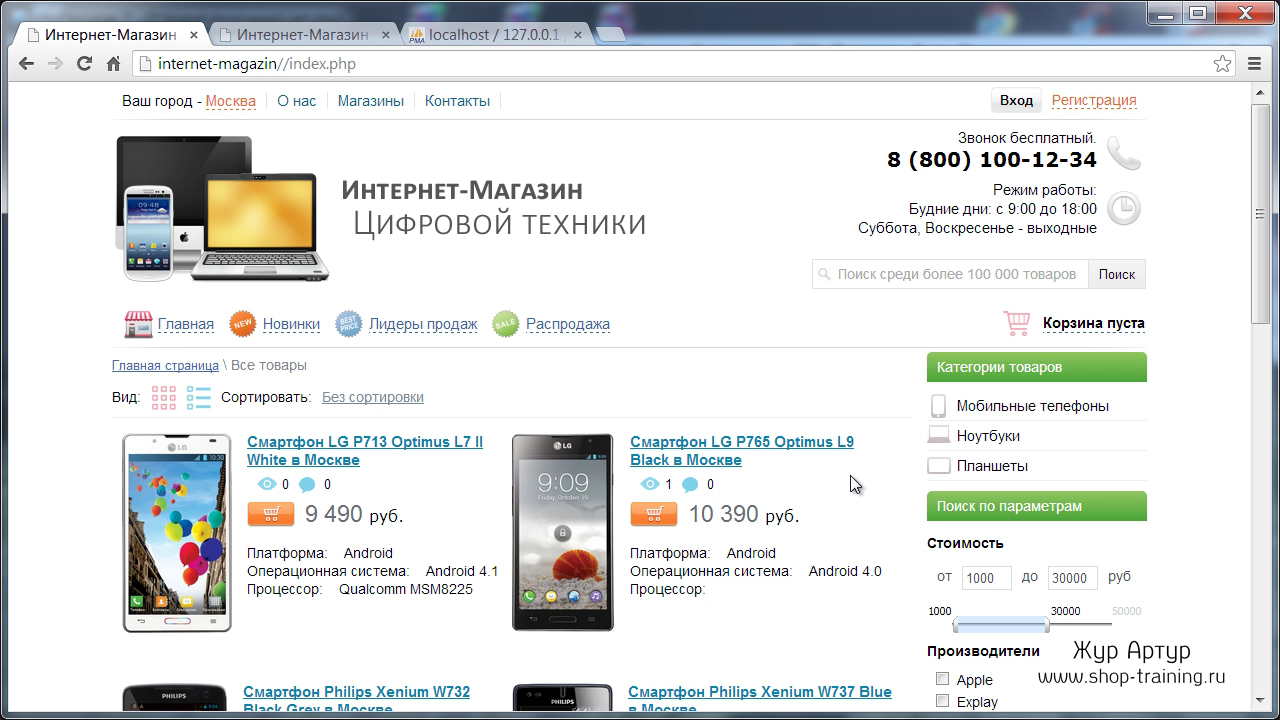Open the Без сортировки sorting dropdown
The image size is (1280, 720).
pyautogui.click(x=373, y=397)
